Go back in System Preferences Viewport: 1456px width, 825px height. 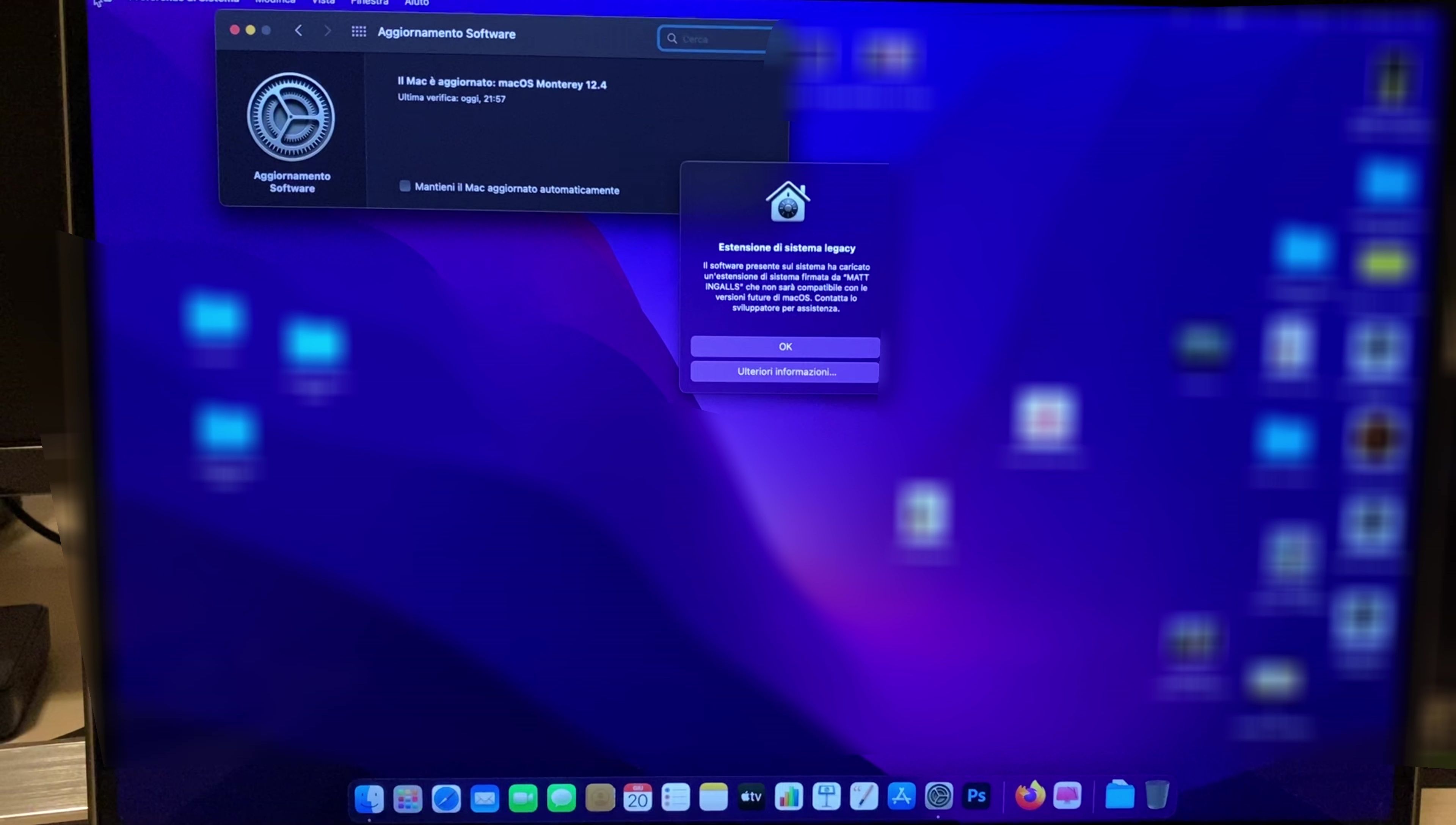coord(298,30)
